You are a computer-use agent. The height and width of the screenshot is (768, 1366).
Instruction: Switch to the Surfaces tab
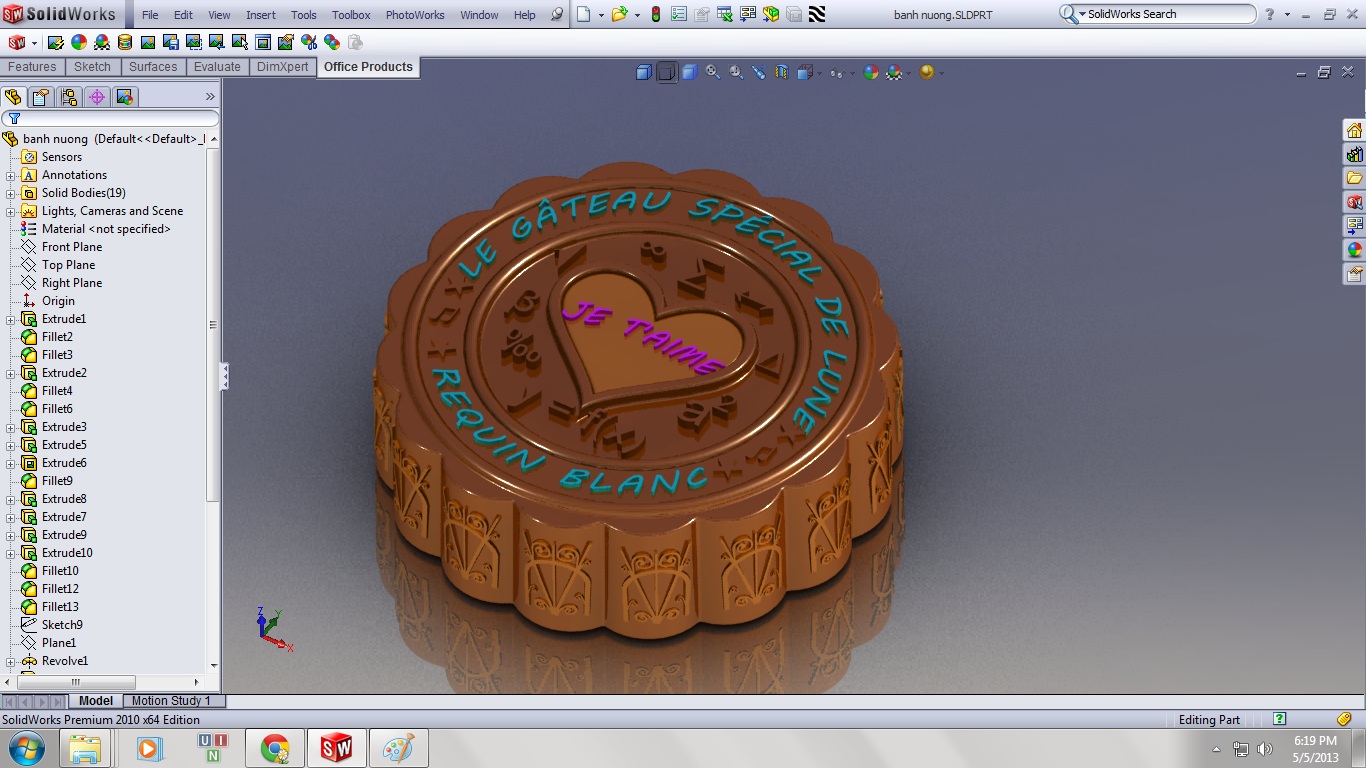(153, 67)
